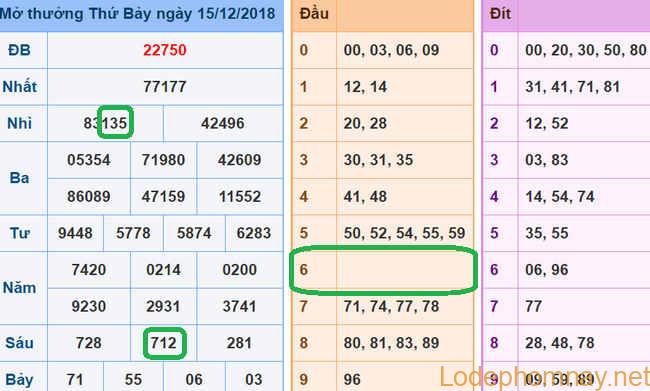Click fifth prize number 2931
The height and width of the screenshot is (391, 650).
pyautogui.click(x=163, y=306)
